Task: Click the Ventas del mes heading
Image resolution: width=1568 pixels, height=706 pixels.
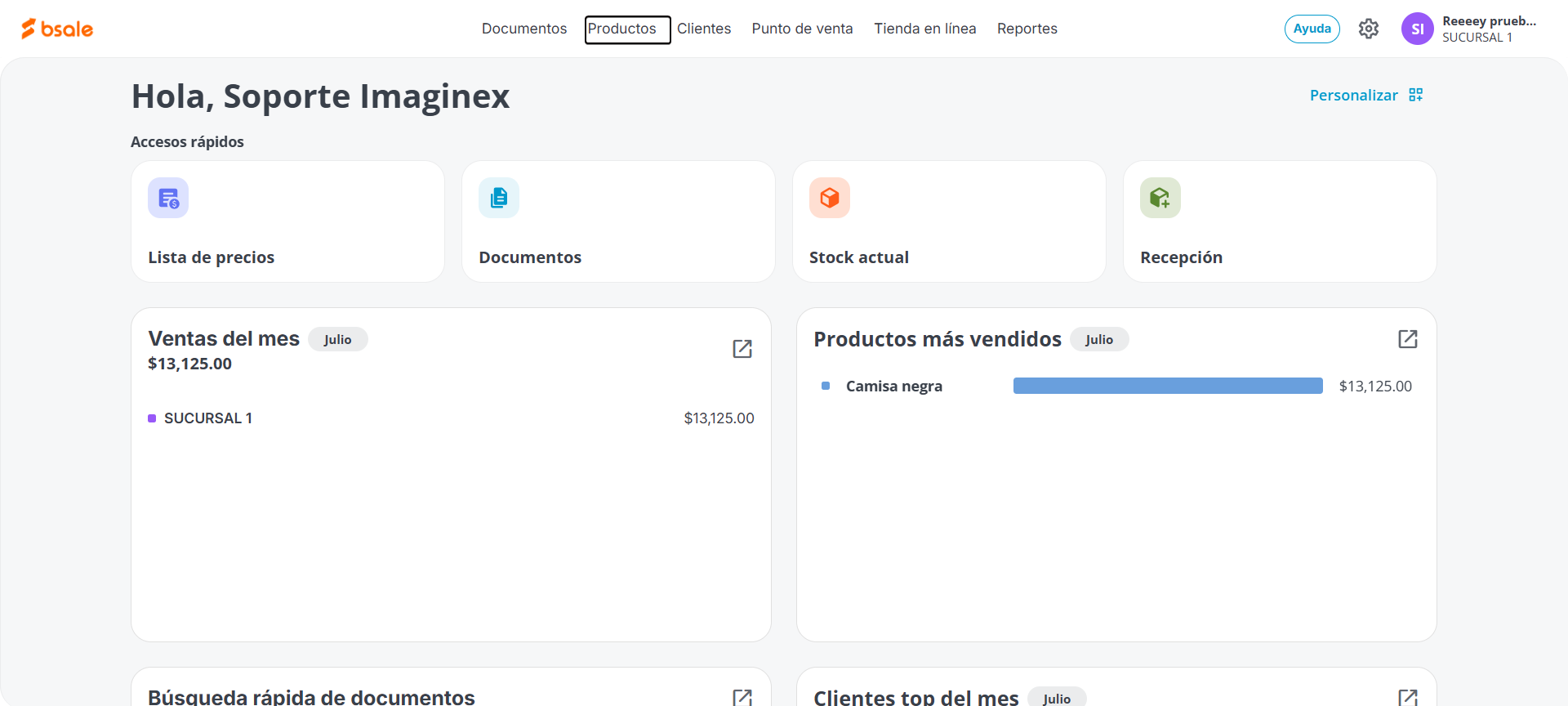Action: click(x=224, y=338)
